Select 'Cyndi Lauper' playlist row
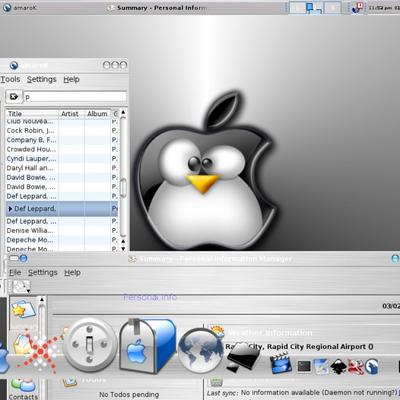Image resolution: width=400 pixels, height=400 pixels. point(62,158)
